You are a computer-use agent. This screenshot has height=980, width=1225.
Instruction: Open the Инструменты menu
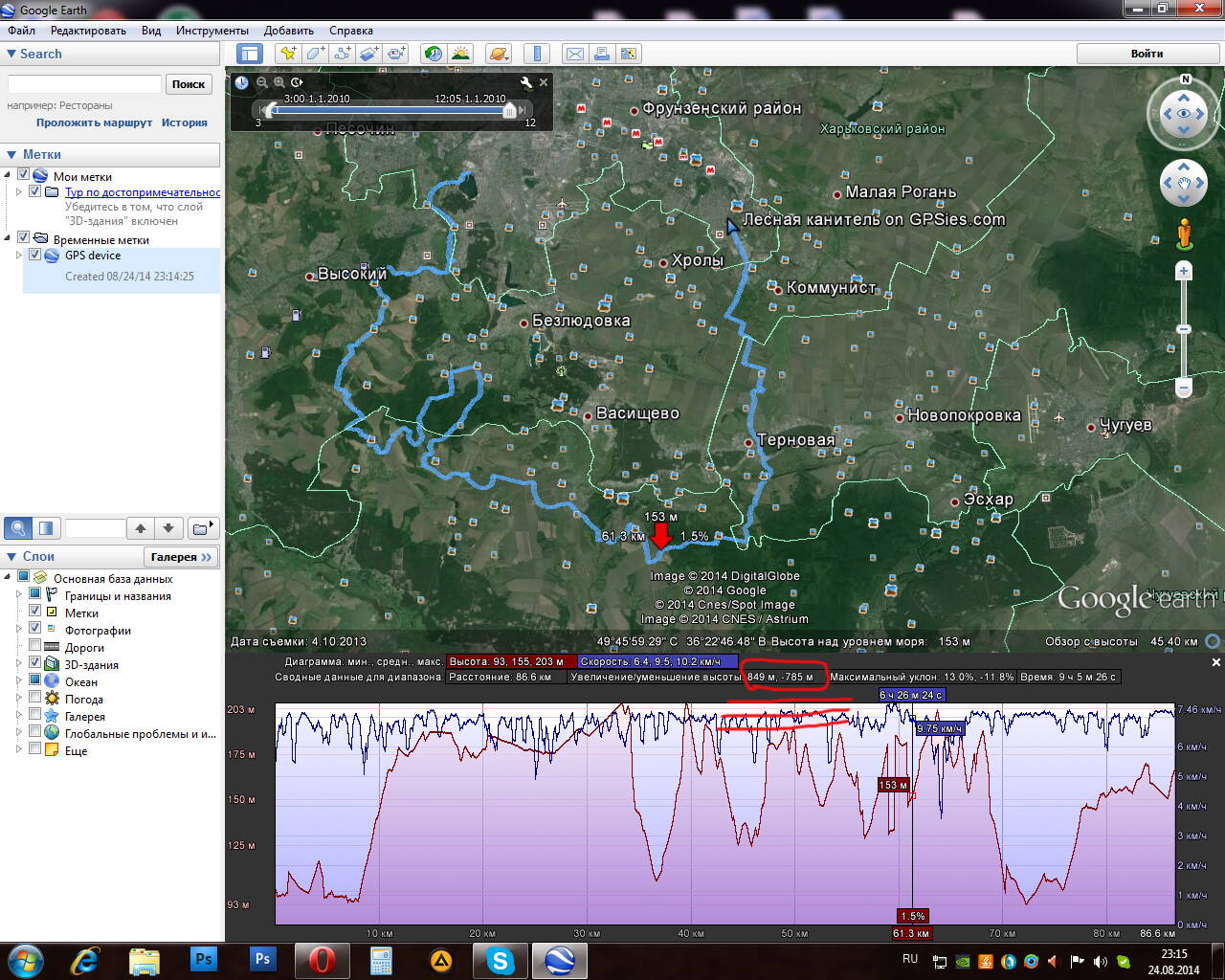click(x=212, y=31)
